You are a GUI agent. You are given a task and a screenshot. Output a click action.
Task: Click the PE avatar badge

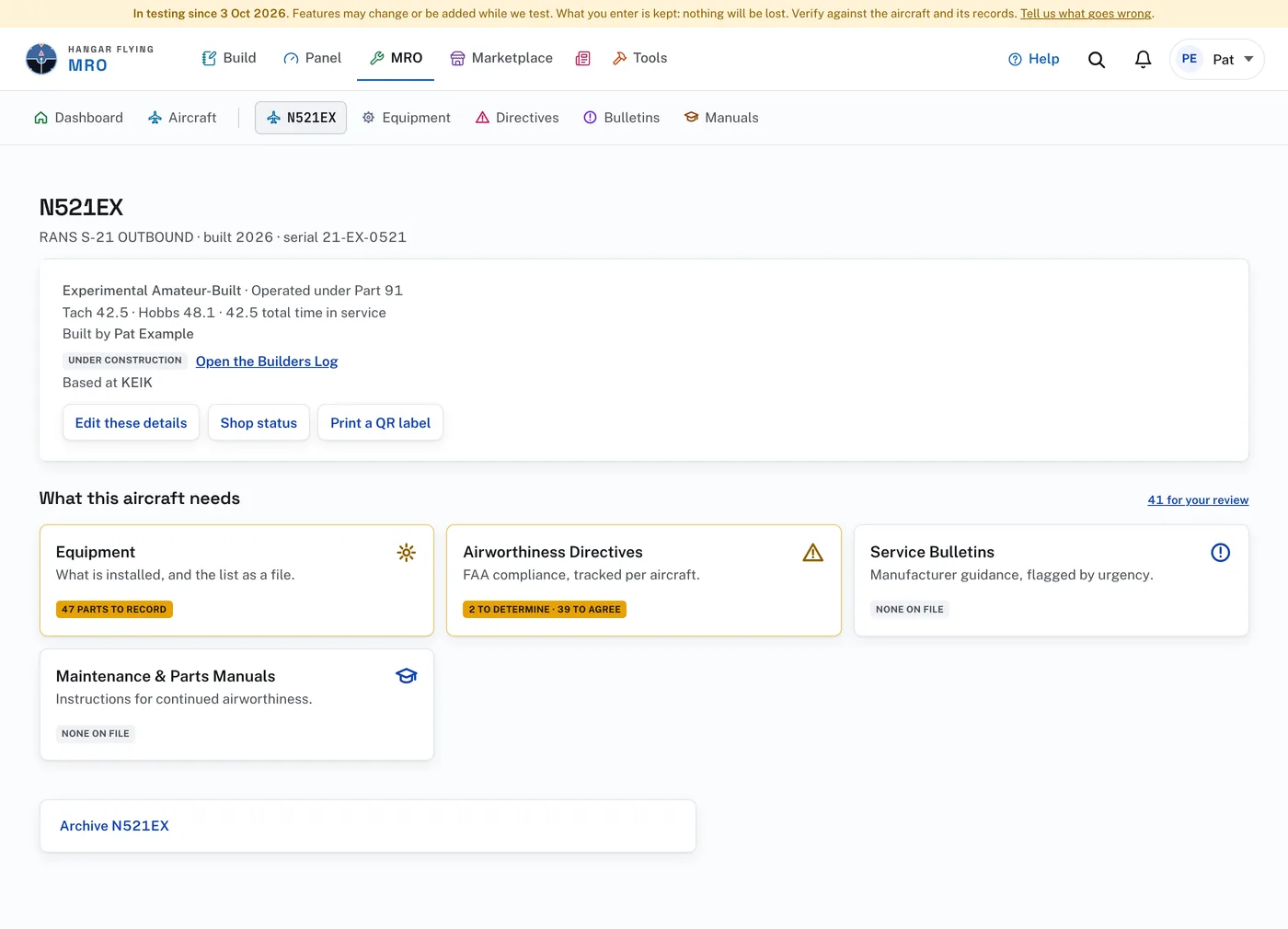coord(1190,59)
